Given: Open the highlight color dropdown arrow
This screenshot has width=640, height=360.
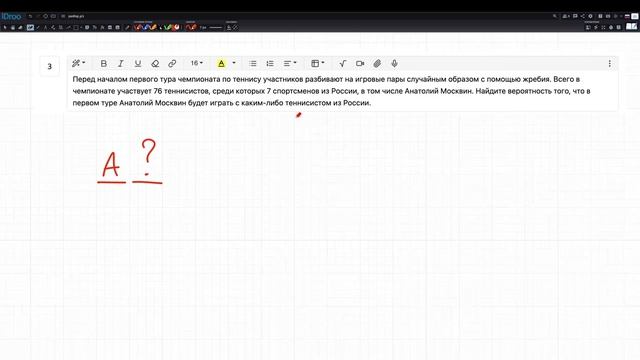Looking at the screenshot, I should (234, 63).
